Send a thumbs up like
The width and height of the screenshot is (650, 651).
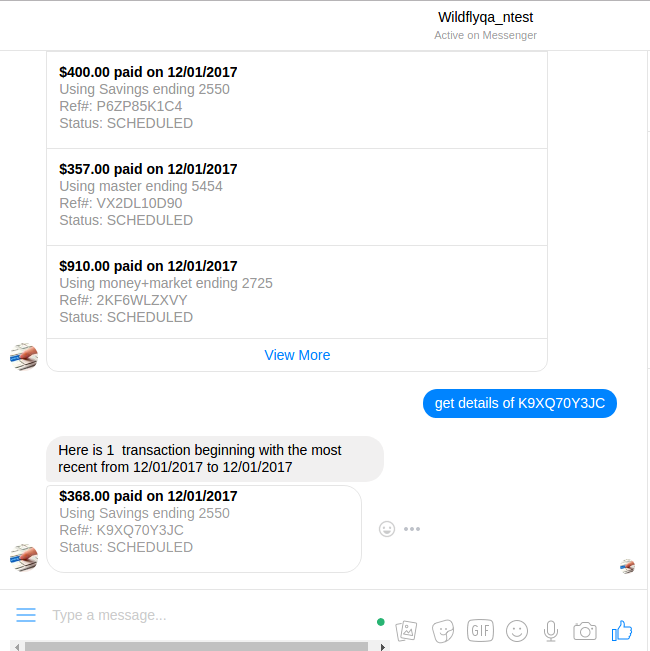(622, 631)
